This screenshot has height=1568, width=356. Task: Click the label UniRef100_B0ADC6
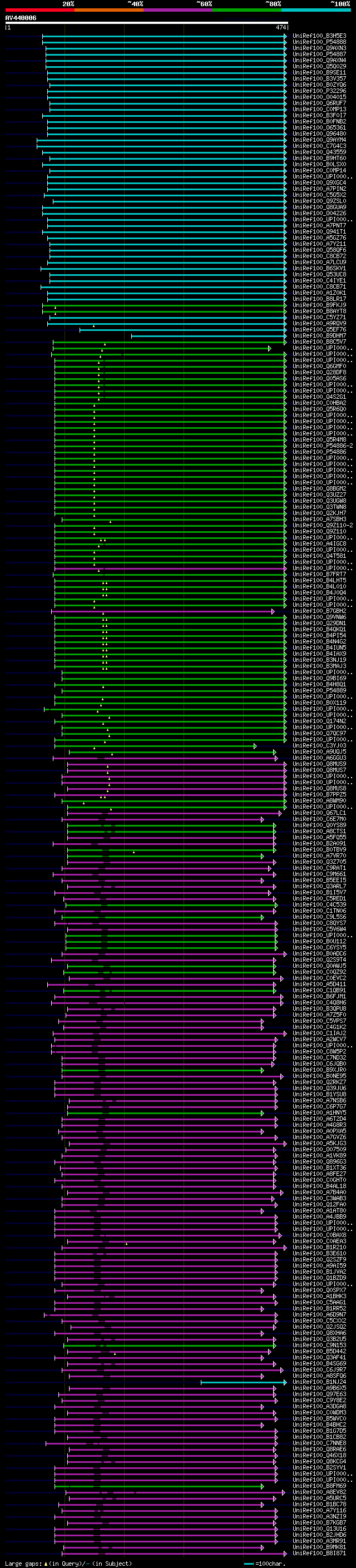pos(319,953)
